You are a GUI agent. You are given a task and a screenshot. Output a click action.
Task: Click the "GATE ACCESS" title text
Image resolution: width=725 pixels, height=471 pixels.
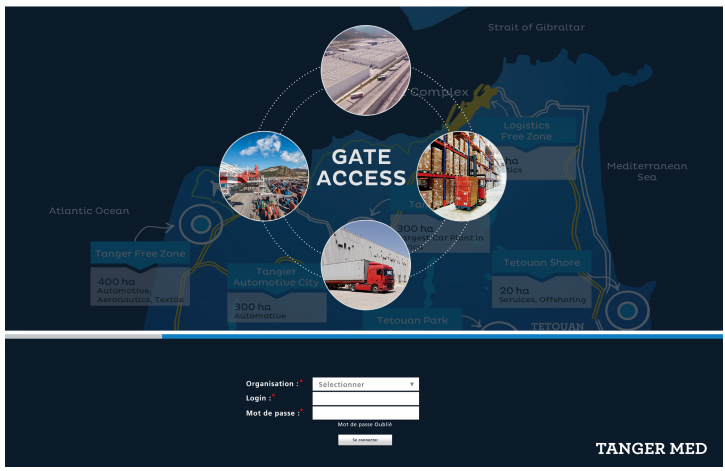pos(361,167)
